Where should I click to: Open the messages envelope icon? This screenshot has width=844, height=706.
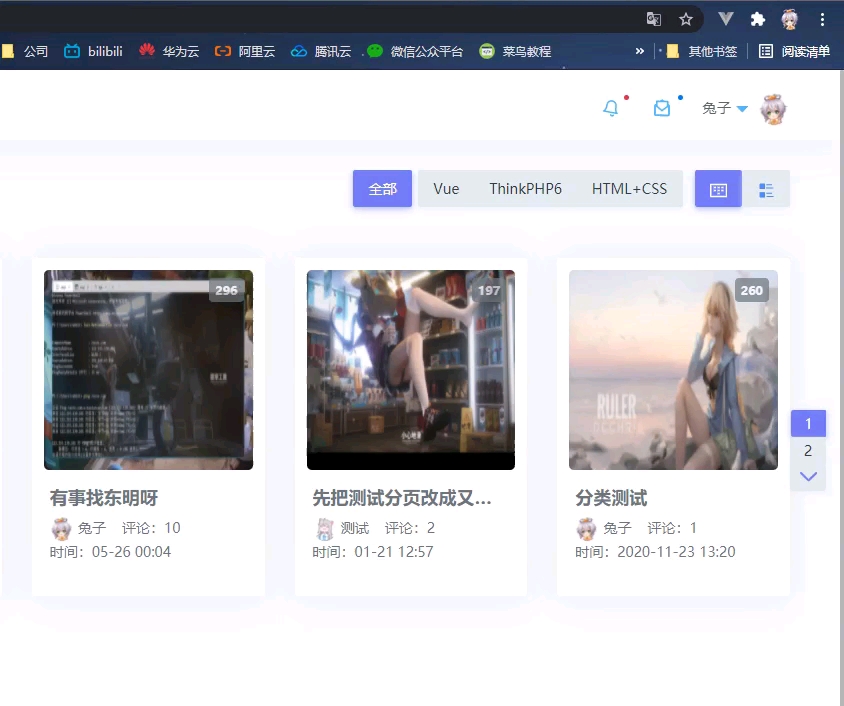click(663, 108)
